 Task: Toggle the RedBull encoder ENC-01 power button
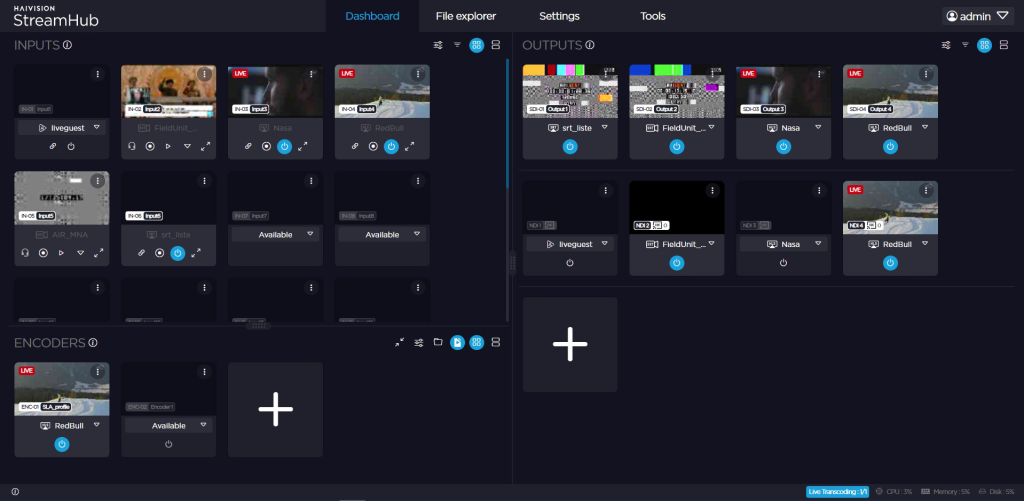[x=62, y=444]
